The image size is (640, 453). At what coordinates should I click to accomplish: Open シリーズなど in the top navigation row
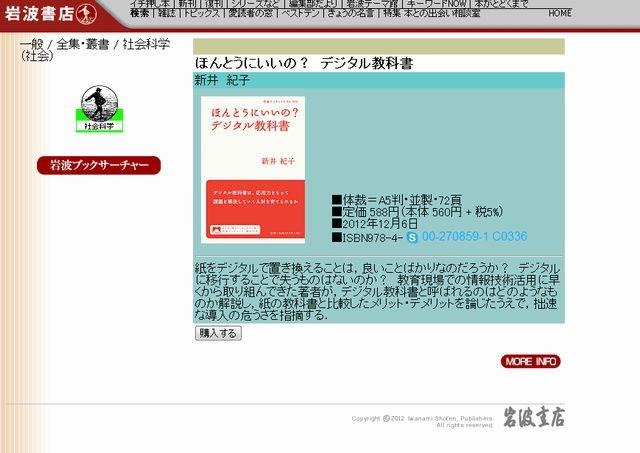pyautogui.click(x=255, y=4)
